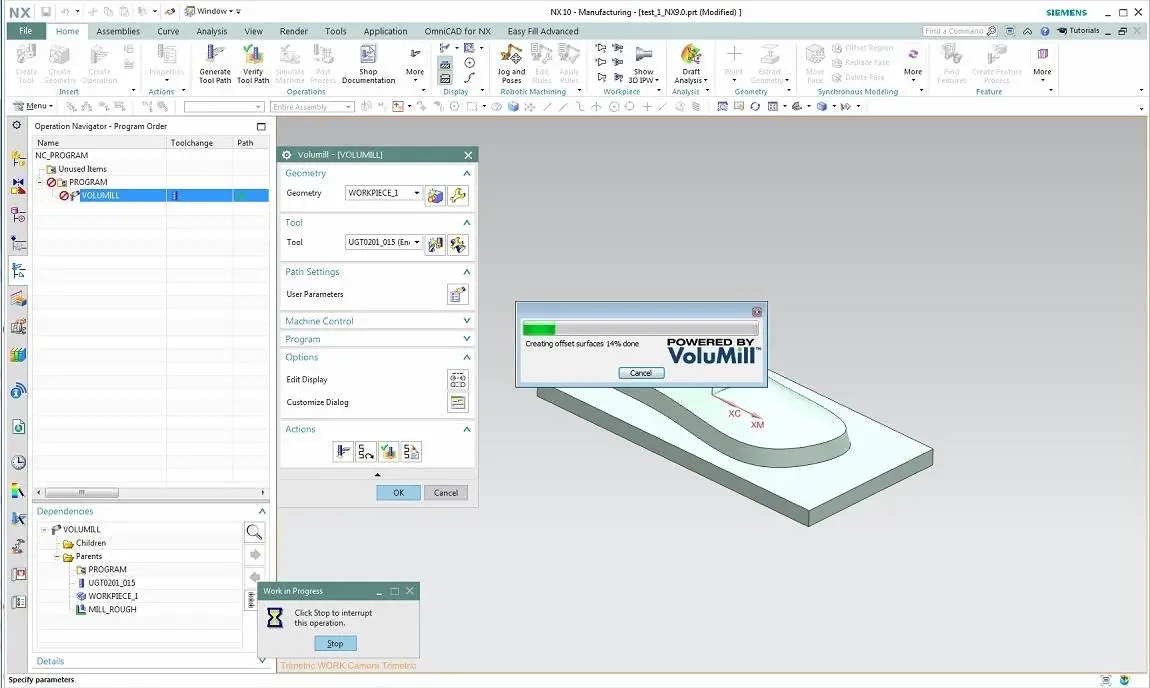
Task: Click the Verify icon under Actions
Action: 389,452
